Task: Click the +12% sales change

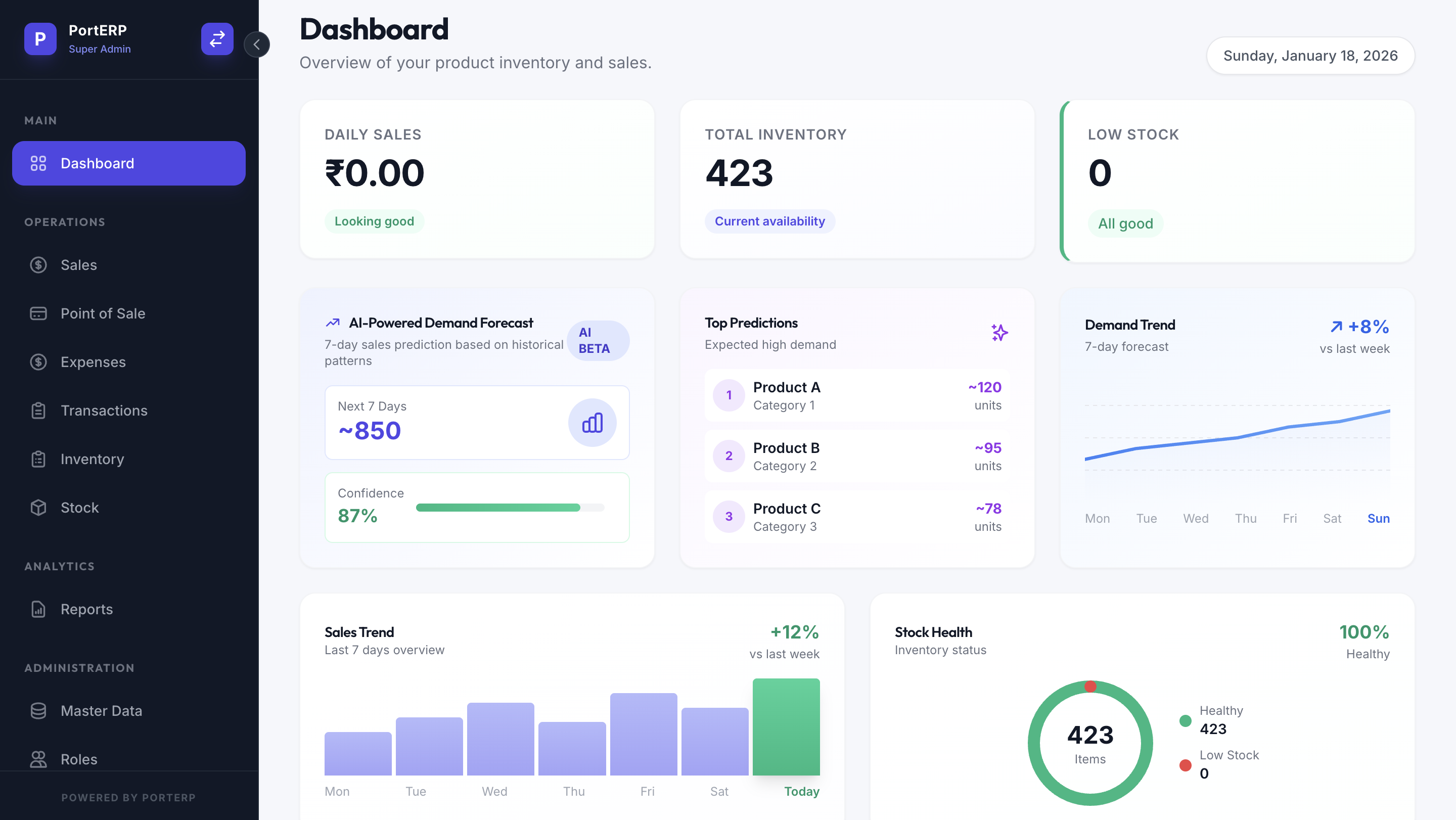Action: pyautogui.click(x=795, y=632)
